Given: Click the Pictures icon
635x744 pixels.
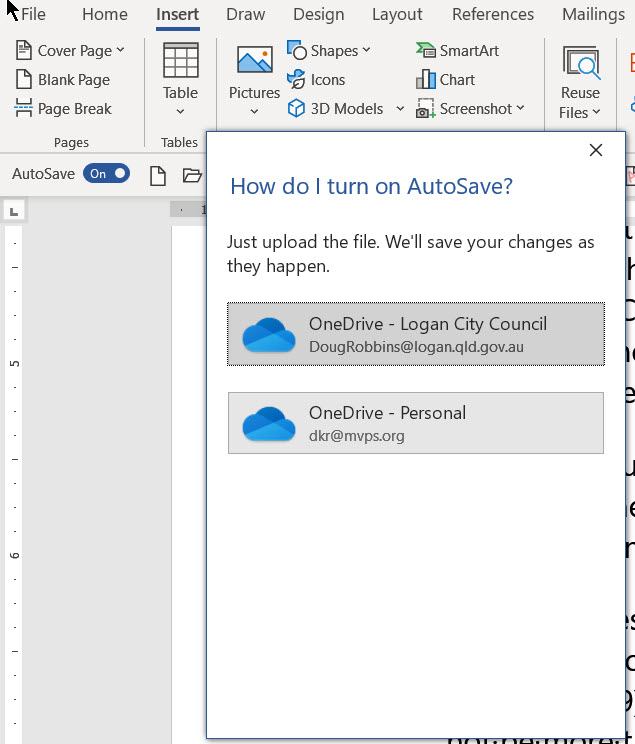Looking at the screenshot, I should (255, 60).
